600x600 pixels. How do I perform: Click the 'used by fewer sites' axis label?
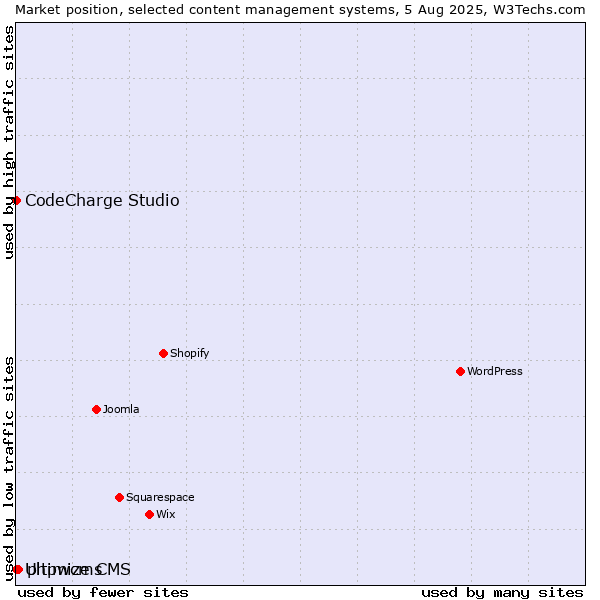tap(103, 593)
